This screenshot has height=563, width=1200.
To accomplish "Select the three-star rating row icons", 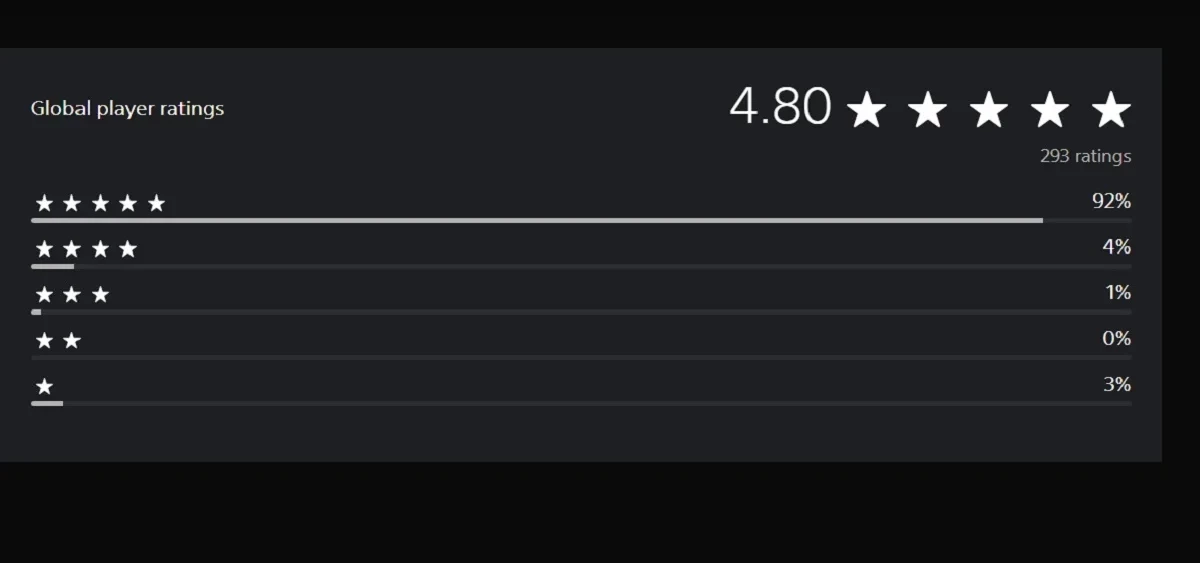I will pyautogui.click(x=72, y=295).
